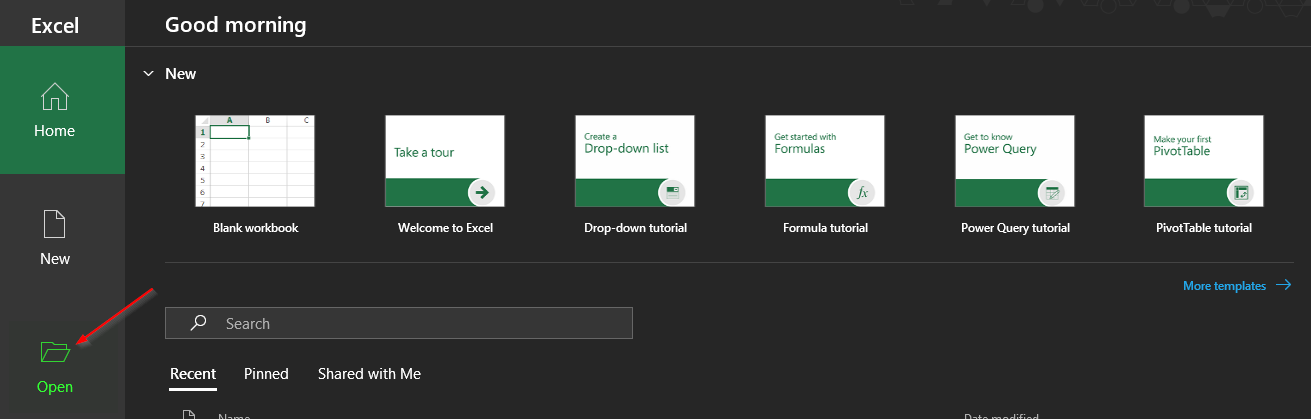The width and height of the screenshot is (1311, 419).
Task: Open the Take a tour template
Action: tap(445, 161)
